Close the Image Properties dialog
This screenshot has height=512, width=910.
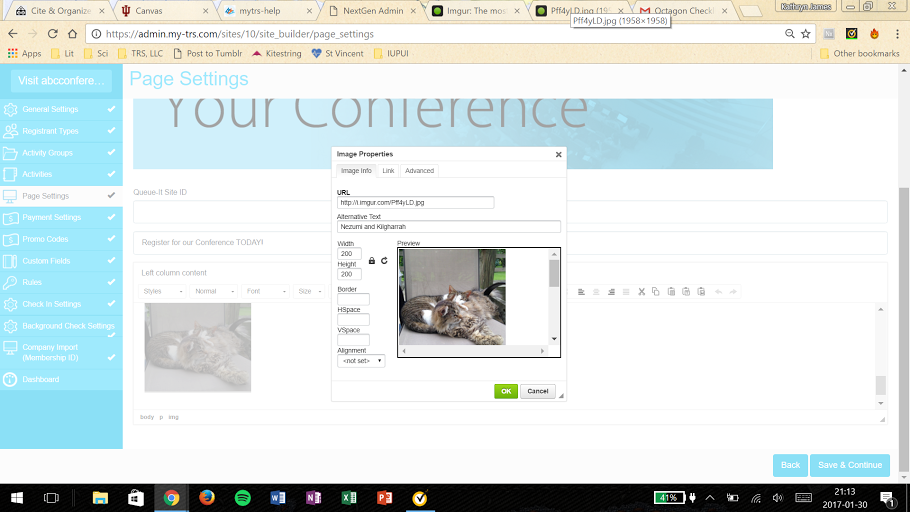click(x=558, y=154)
